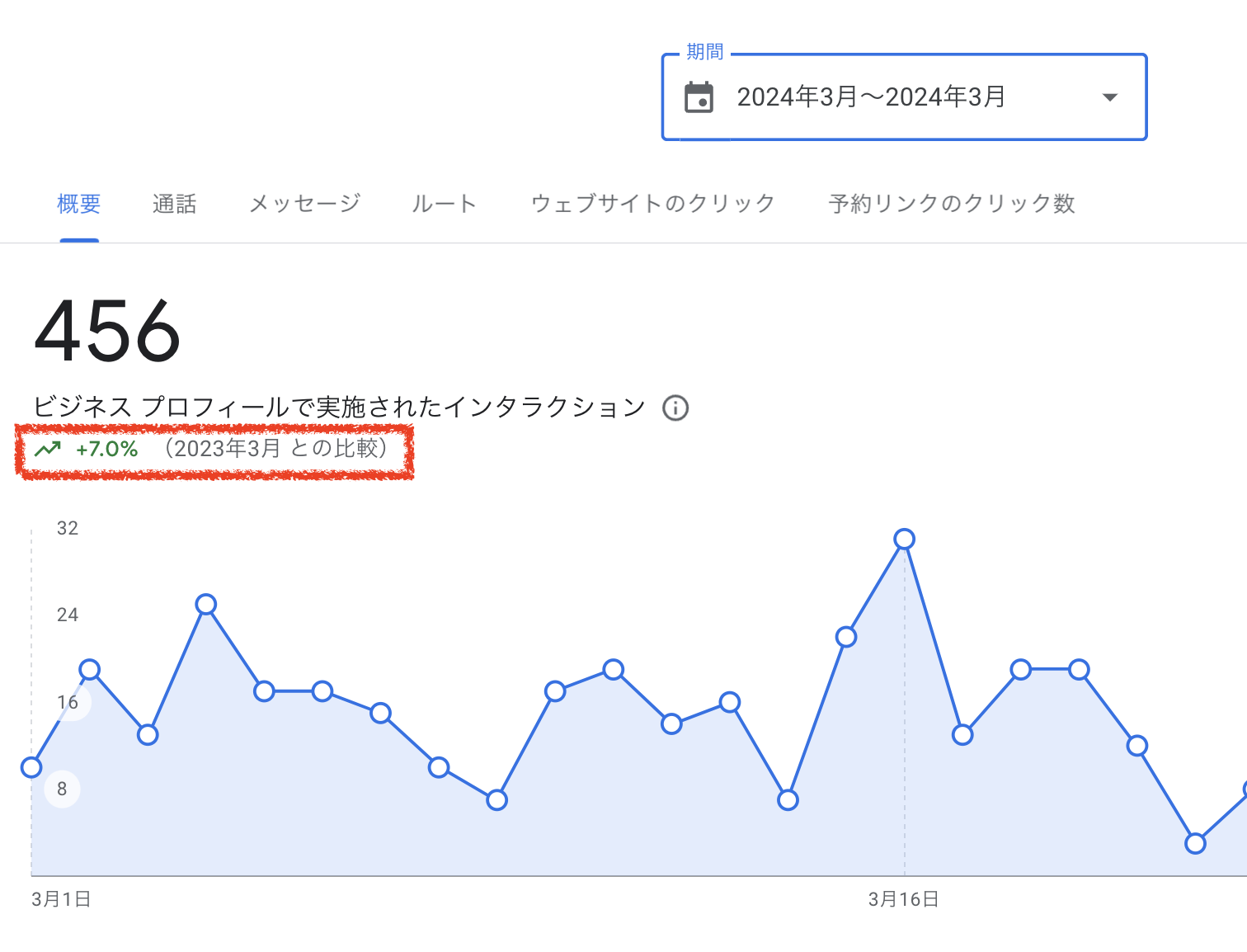
Task: Select the first data point on 3月1日
Action: (31, 767)
